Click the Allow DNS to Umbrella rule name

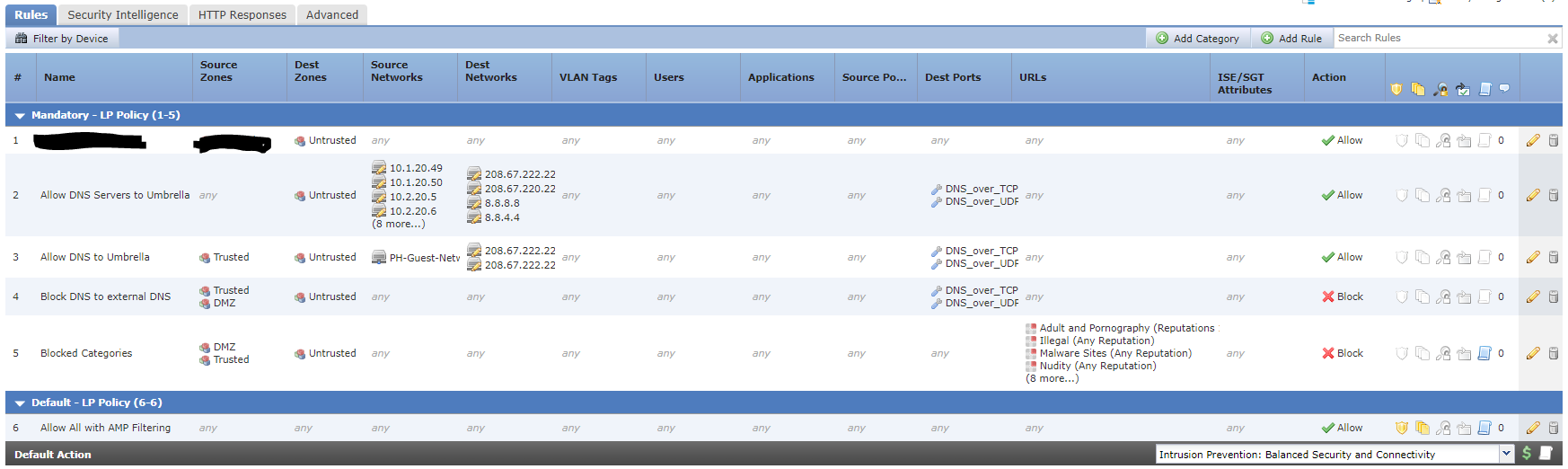[95, 257]
